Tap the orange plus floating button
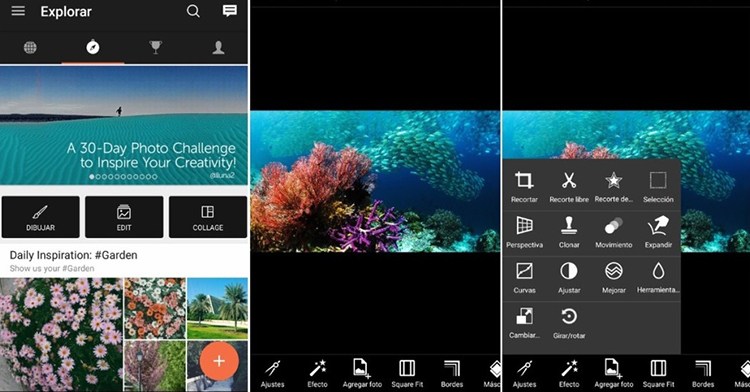 219,361
